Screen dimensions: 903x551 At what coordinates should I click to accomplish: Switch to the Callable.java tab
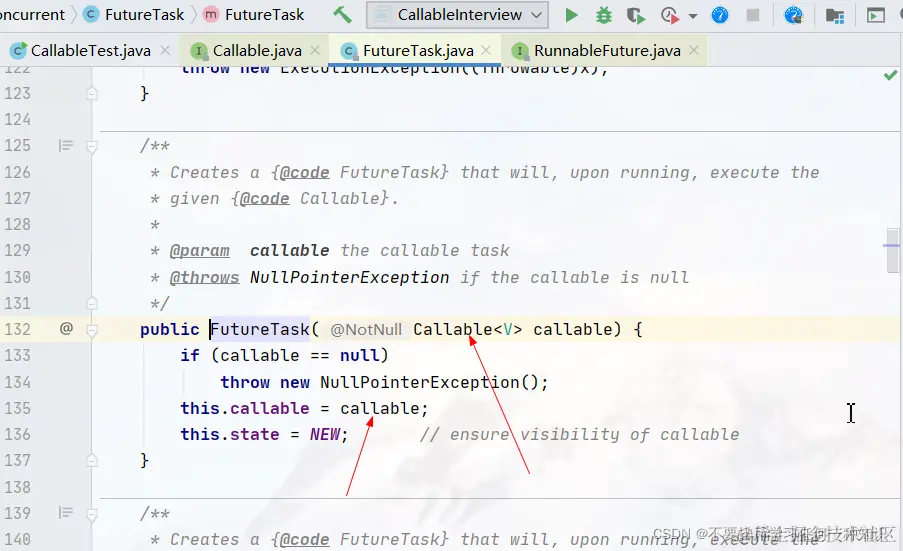[x=257, y=51]
